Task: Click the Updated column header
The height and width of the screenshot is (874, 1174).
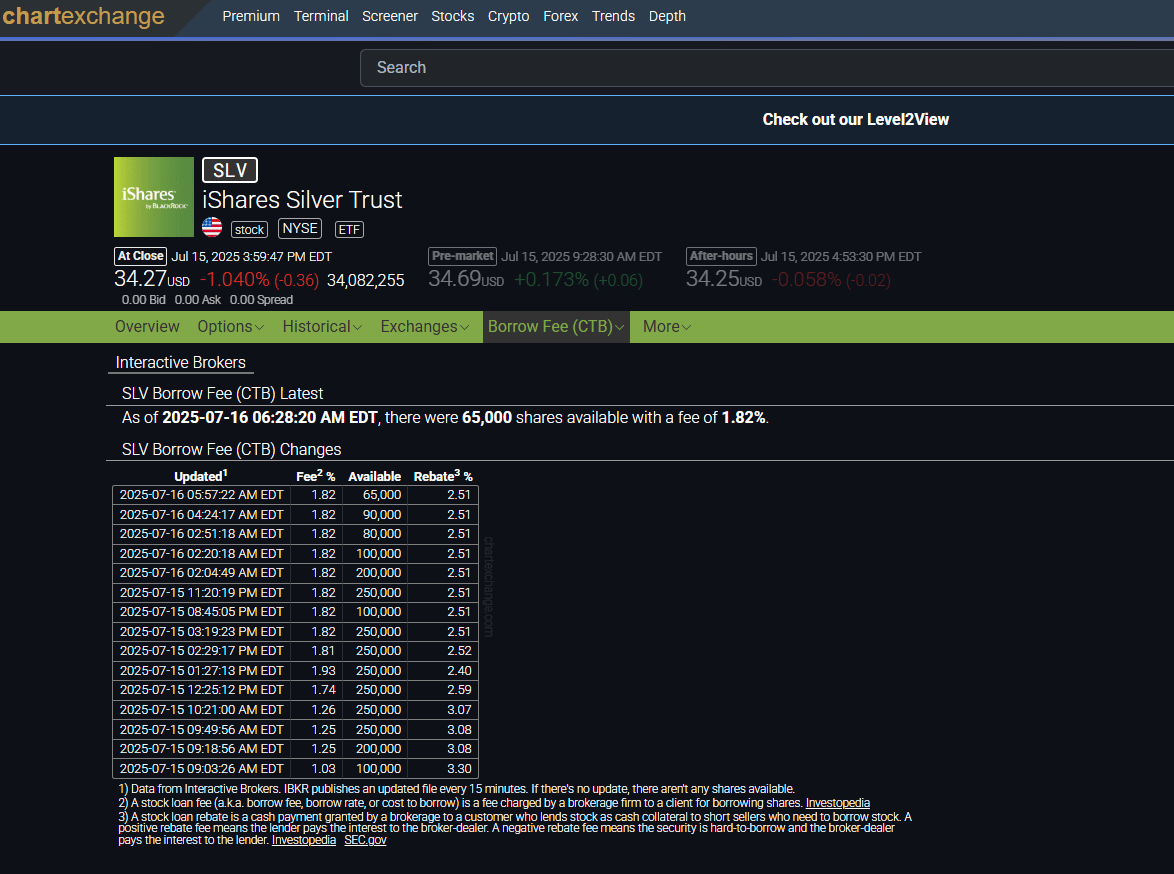Action: click(201, 476)
